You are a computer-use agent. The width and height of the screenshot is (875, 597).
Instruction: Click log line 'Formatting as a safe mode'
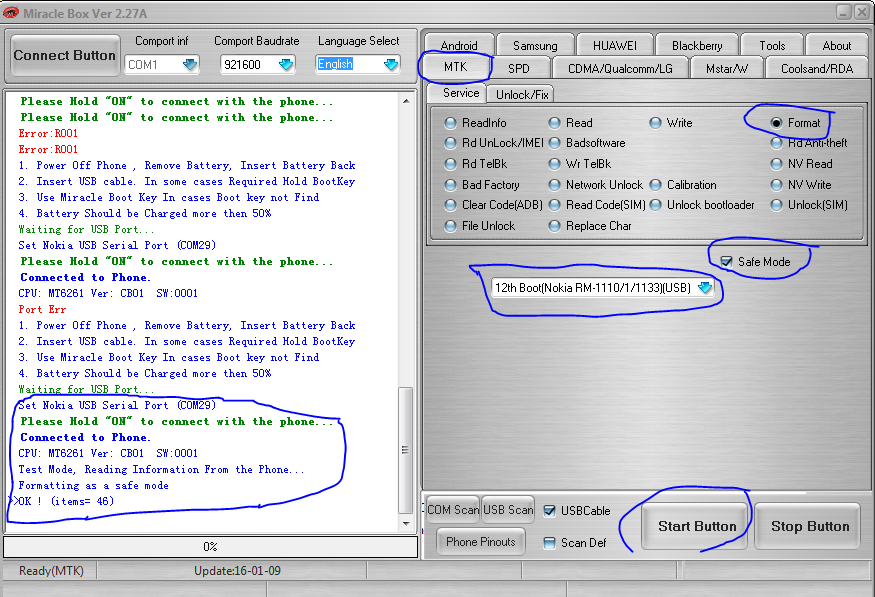pyautogui.click(x=94, y=485)
